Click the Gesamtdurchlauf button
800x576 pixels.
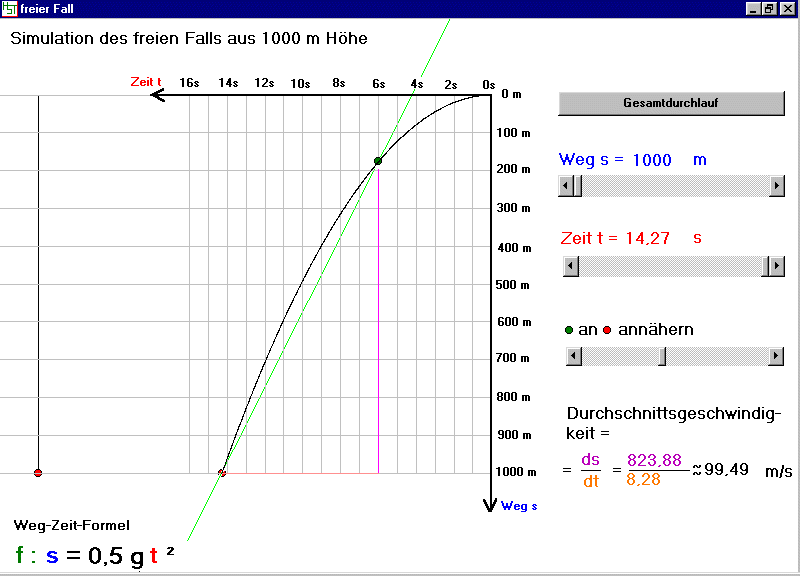(x=671, y=104)
